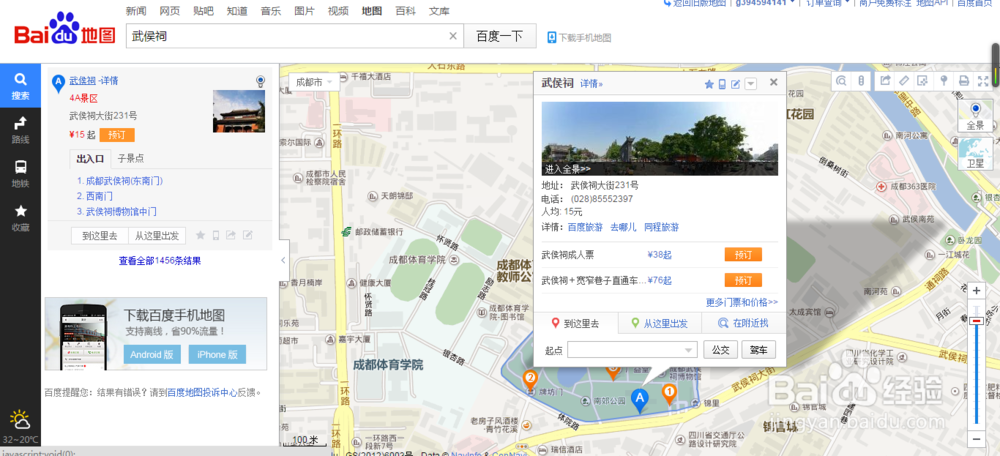Click the place marker pin tool

click(x=943, y=80)
